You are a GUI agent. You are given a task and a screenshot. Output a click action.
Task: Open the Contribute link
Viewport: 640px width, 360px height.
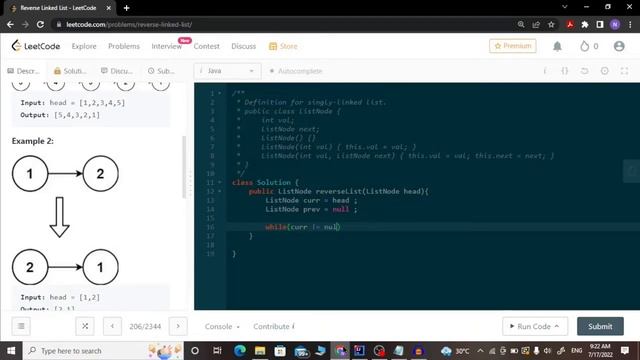(x=274, y=327)
